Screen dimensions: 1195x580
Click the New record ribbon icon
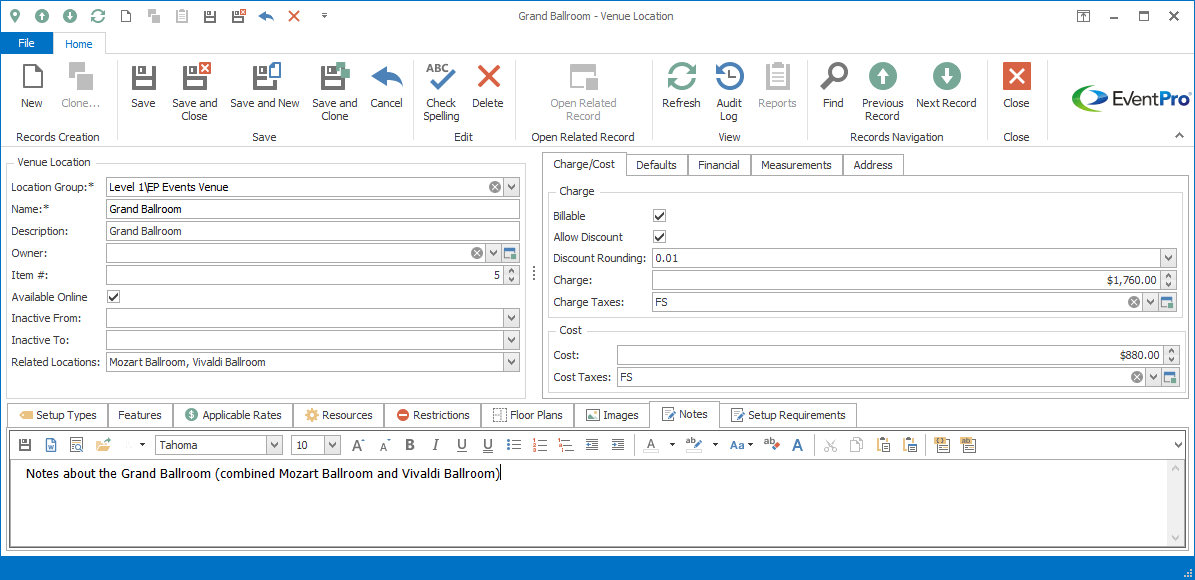(32, 86)
